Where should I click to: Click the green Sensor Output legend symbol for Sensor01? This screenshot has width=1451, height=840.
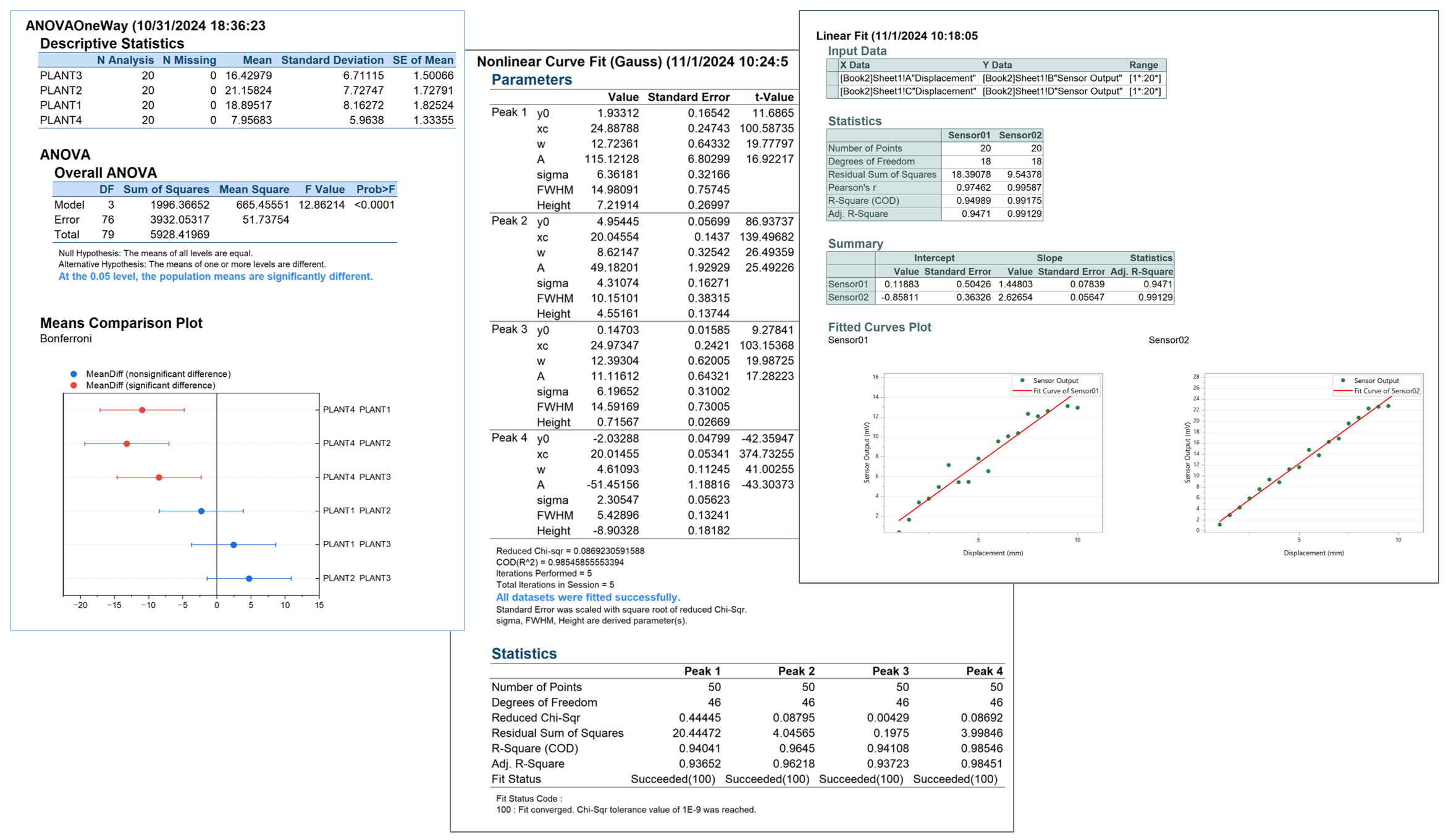(x=1023, y=380)
